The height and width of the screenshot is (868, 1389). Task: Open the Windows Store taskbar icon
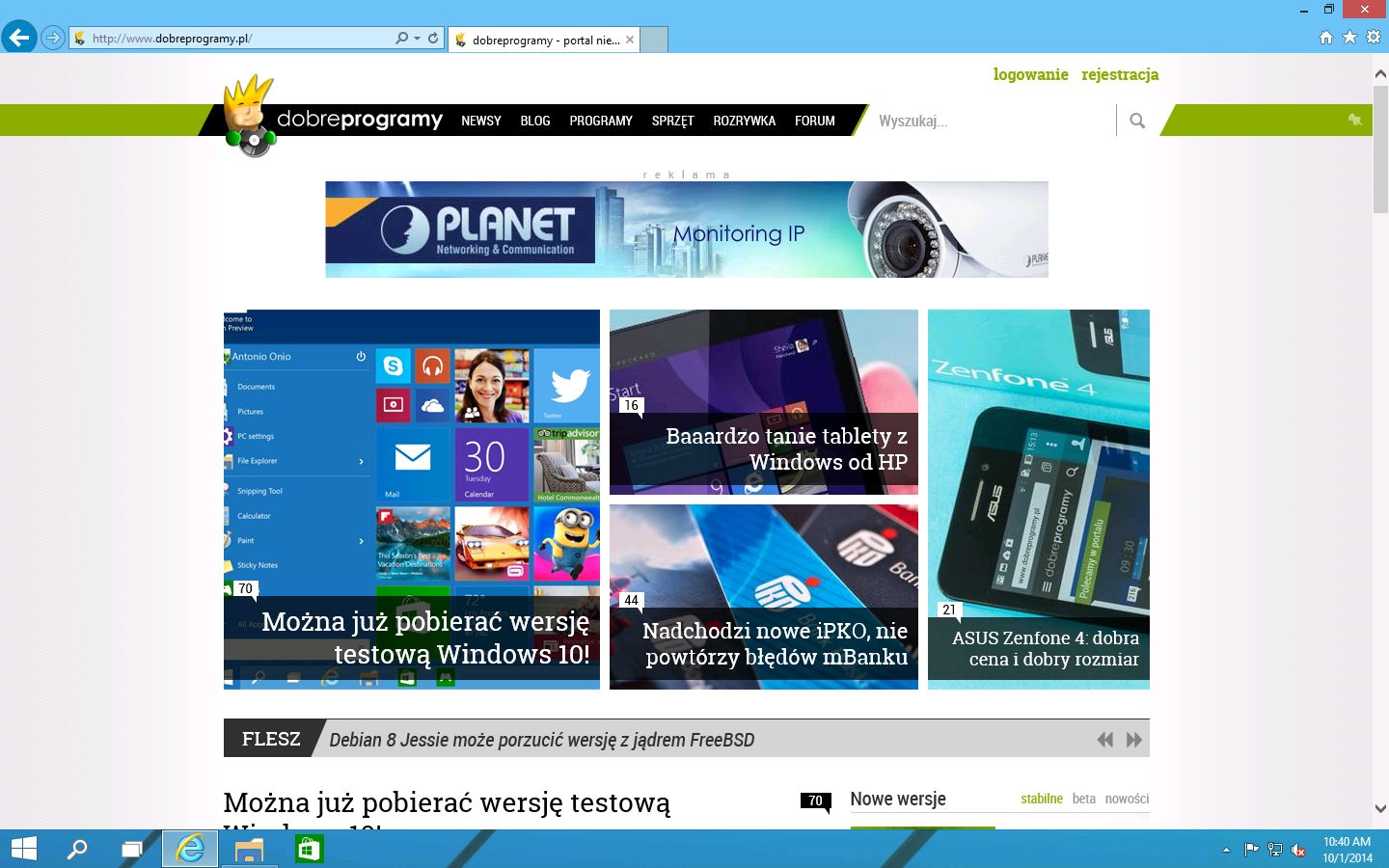pyautogui.click(x=309, y=849)
